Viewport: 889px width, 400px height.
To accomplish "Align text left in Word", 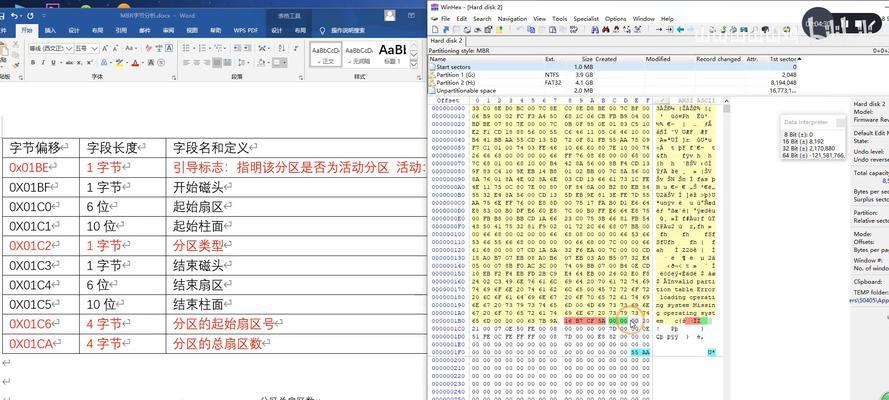I will [187, 62].
